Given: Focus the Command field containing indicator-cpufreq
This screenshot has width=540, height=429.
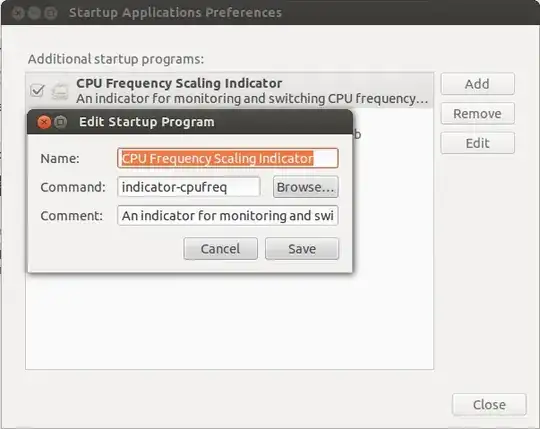Looking at the screenshot, I should coord(189,187).
